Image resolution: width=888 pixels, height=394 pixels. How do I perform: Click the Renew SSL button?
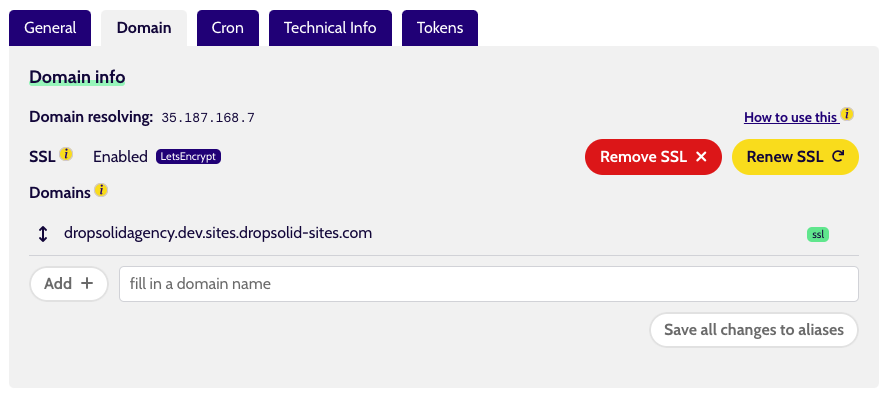click(796, 157)
